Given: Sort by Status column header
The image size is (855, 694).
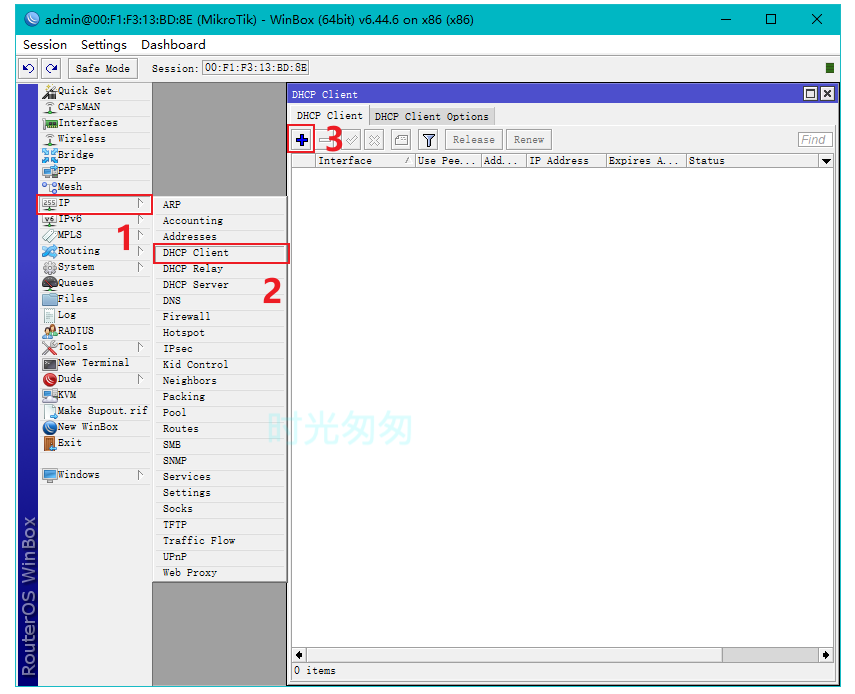Looking at the screenshot, I should pos(752,161).
